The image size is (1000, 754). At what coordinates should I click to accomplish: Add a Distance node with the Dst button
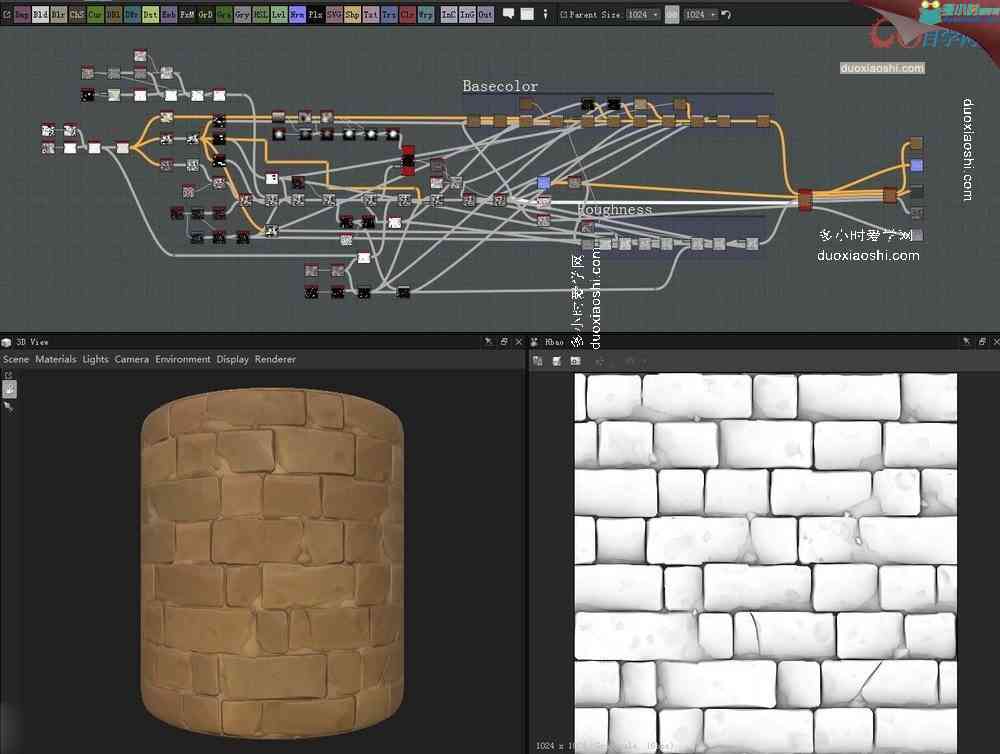pyautogui.click(x=151, y=14)
